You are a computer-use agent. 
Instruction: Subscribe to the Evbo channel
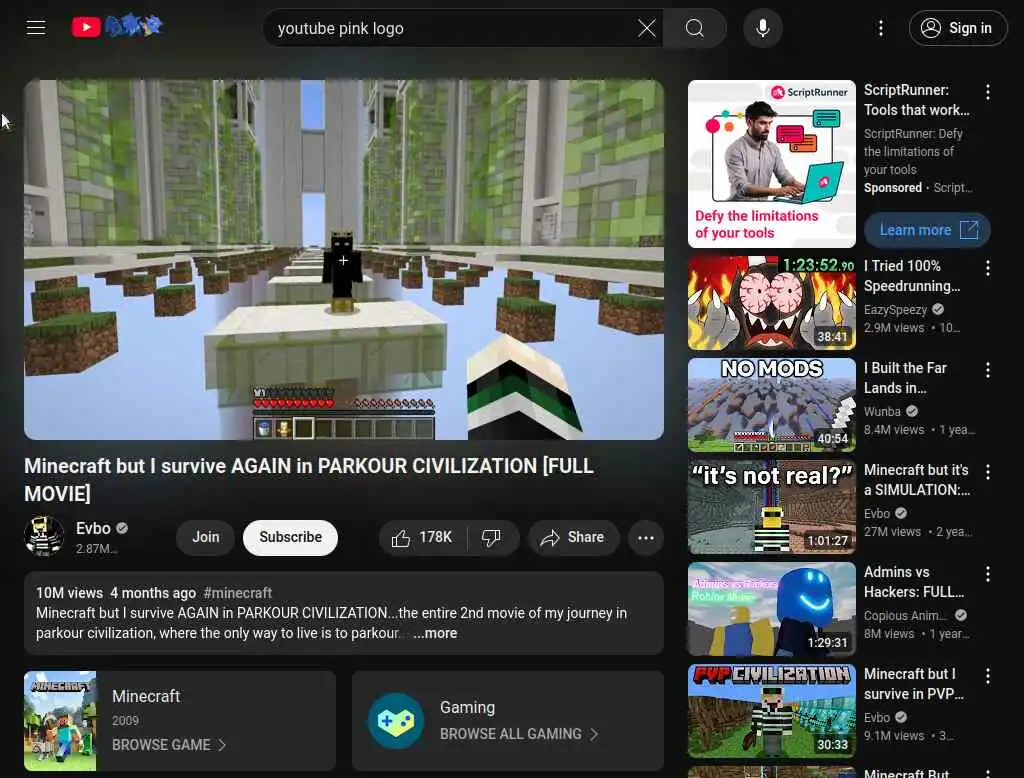[x=291, y=538]
